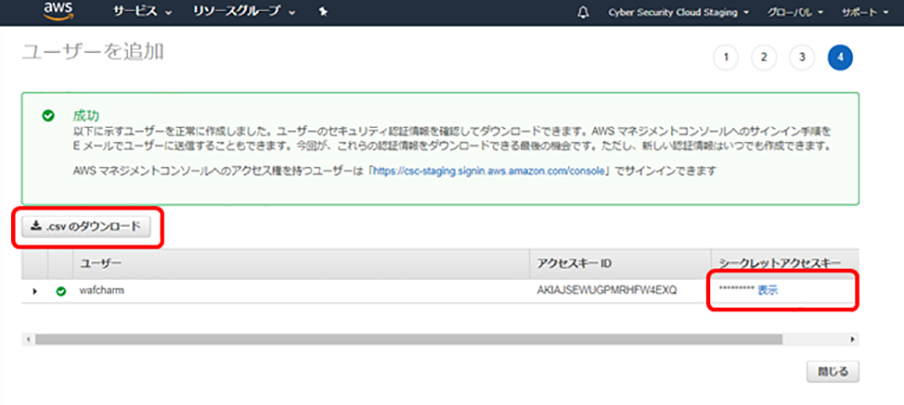This screenshot has height=405, width=904.
Task: Open Cyber Security Cloud Staging account menu
Action: click(678, 12)
